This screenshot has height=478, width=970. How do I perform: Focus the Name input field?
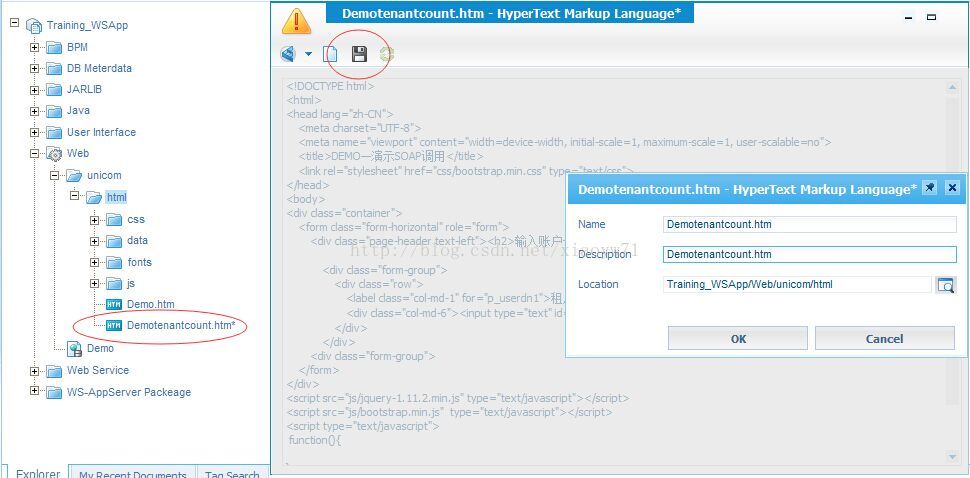point(809,224)
